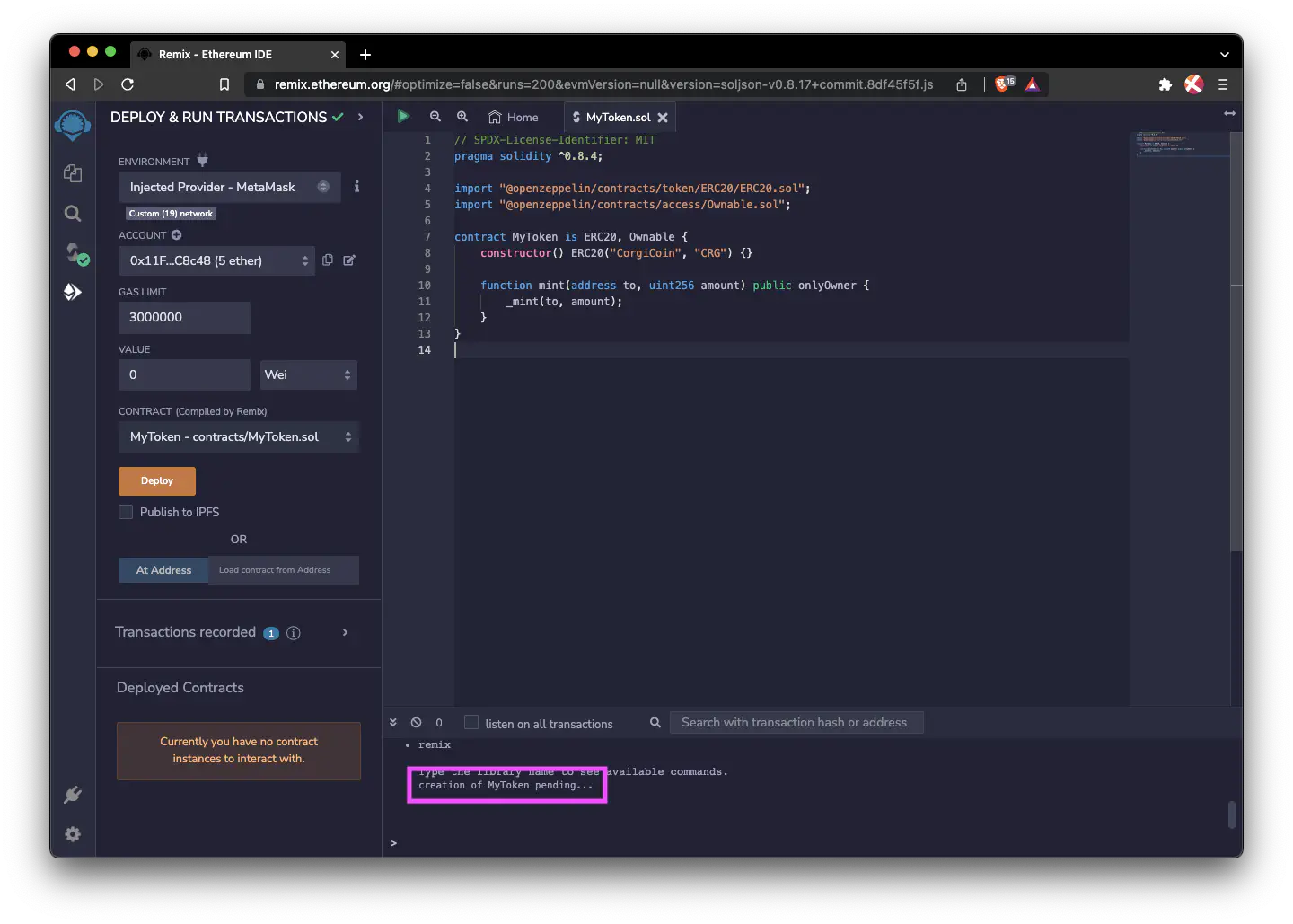Screen dimensions: 1293x924
Task: Click the environment plug icon
Action: pos(202,161)
